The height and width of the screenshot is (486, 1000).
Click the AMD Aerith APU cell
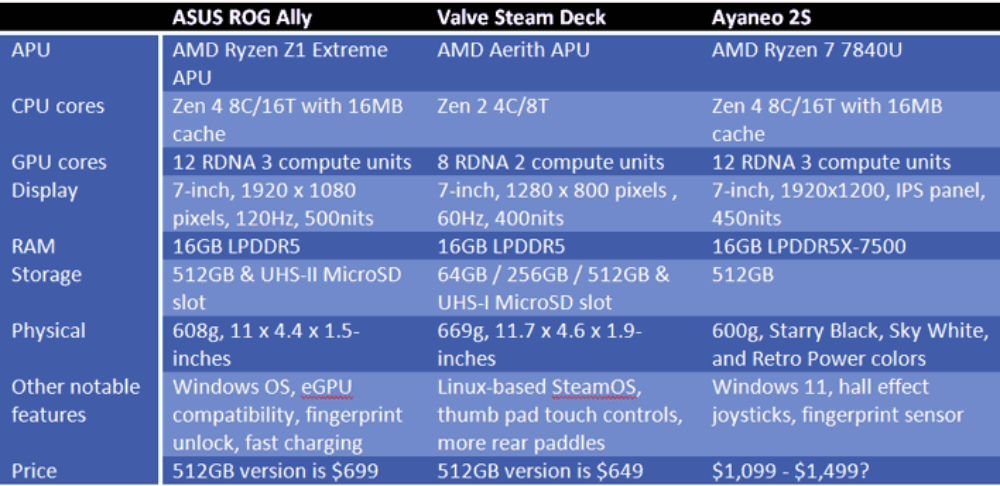(513, 50)
